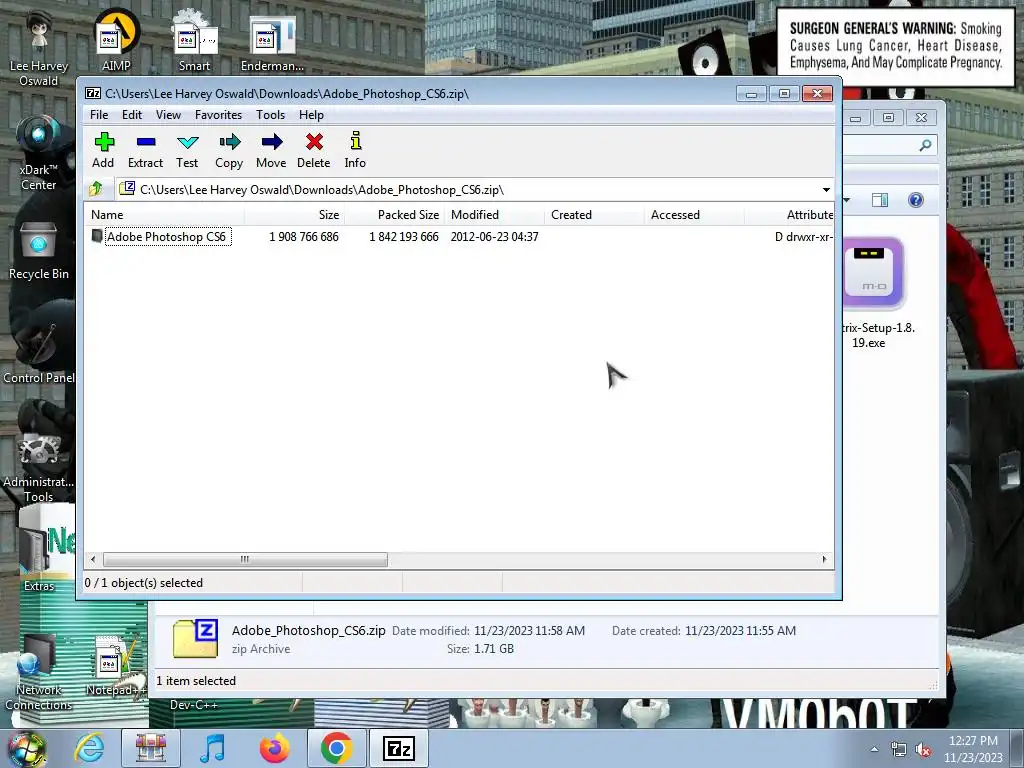
Task: Open the Edit menu
Action: coord(132,115)
